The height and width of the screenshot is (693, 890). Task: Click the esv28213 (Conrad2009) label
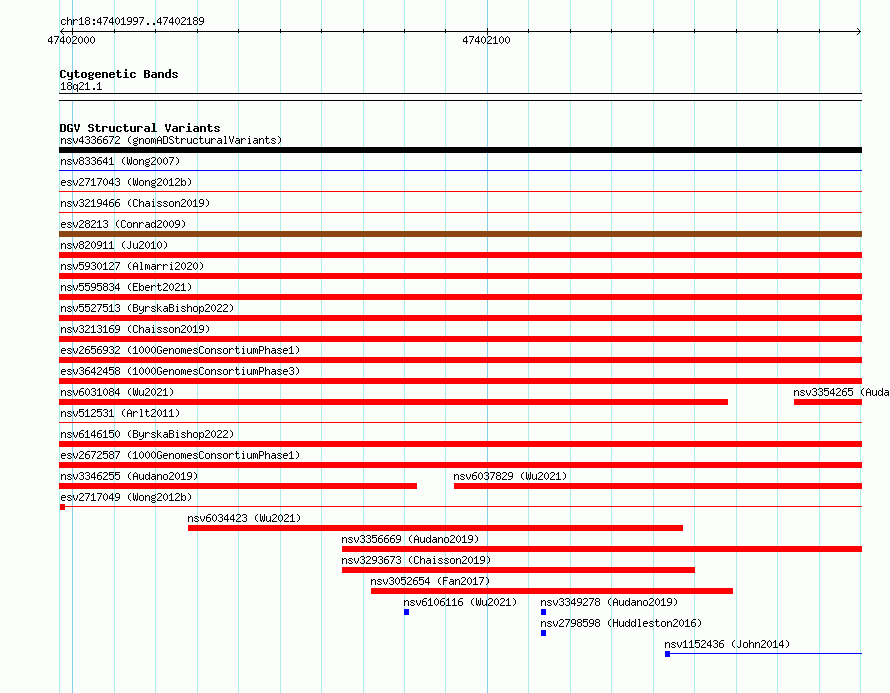[123, 224]
